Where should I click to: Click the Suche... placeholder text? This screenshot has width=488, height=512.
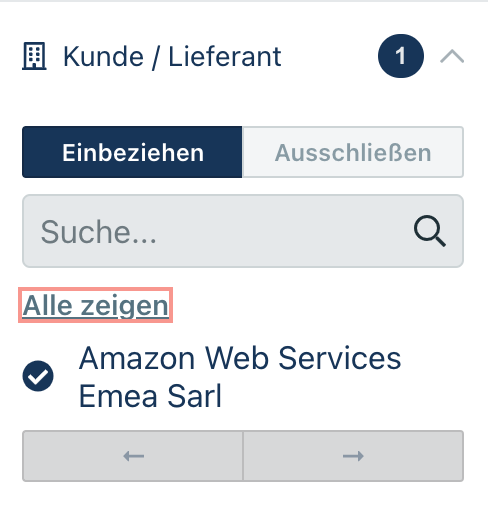point(98,232)
